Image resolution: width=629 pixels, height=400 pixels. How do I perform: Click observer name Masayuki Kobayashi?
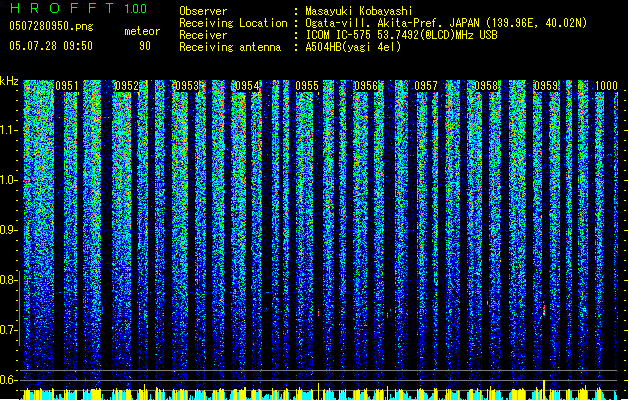(x=359, y=11)
